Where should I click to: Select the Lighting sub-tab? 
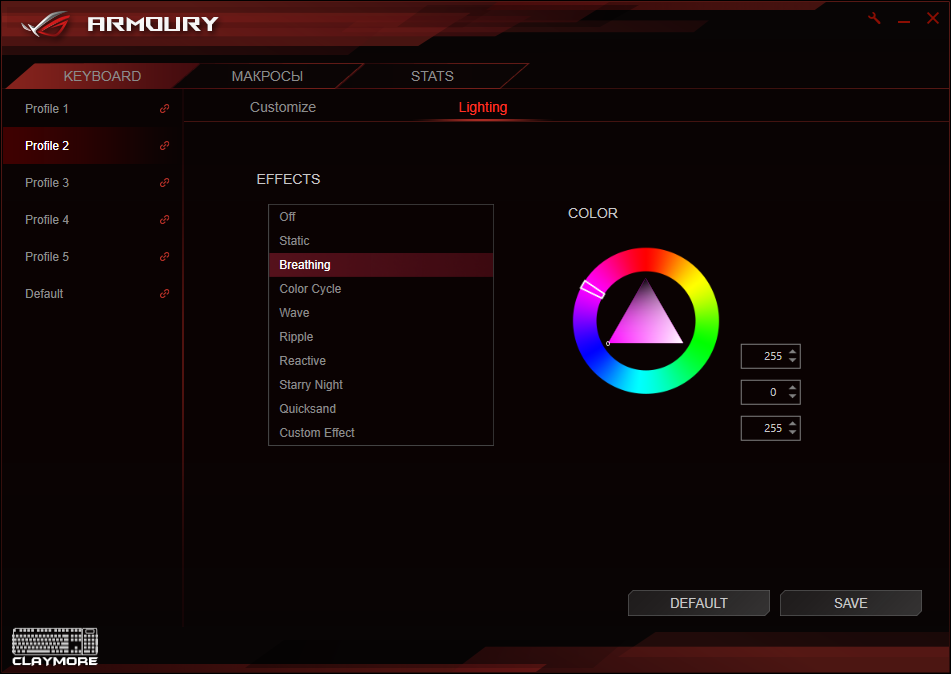483,107
